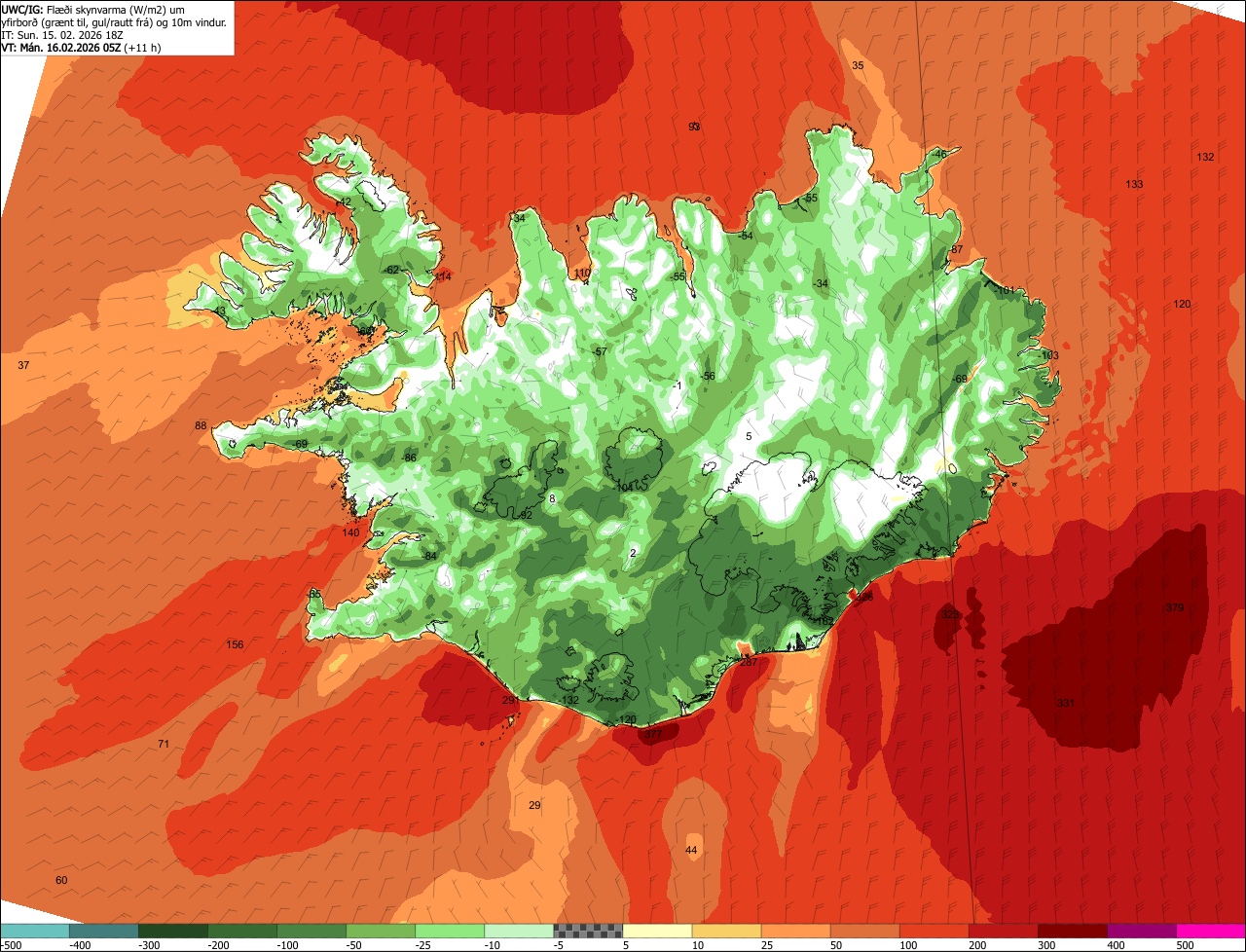Screen dimensions: 1246x952
Task: Click the '-1' value in the central highlands
Action: click(x=678, y=385)
